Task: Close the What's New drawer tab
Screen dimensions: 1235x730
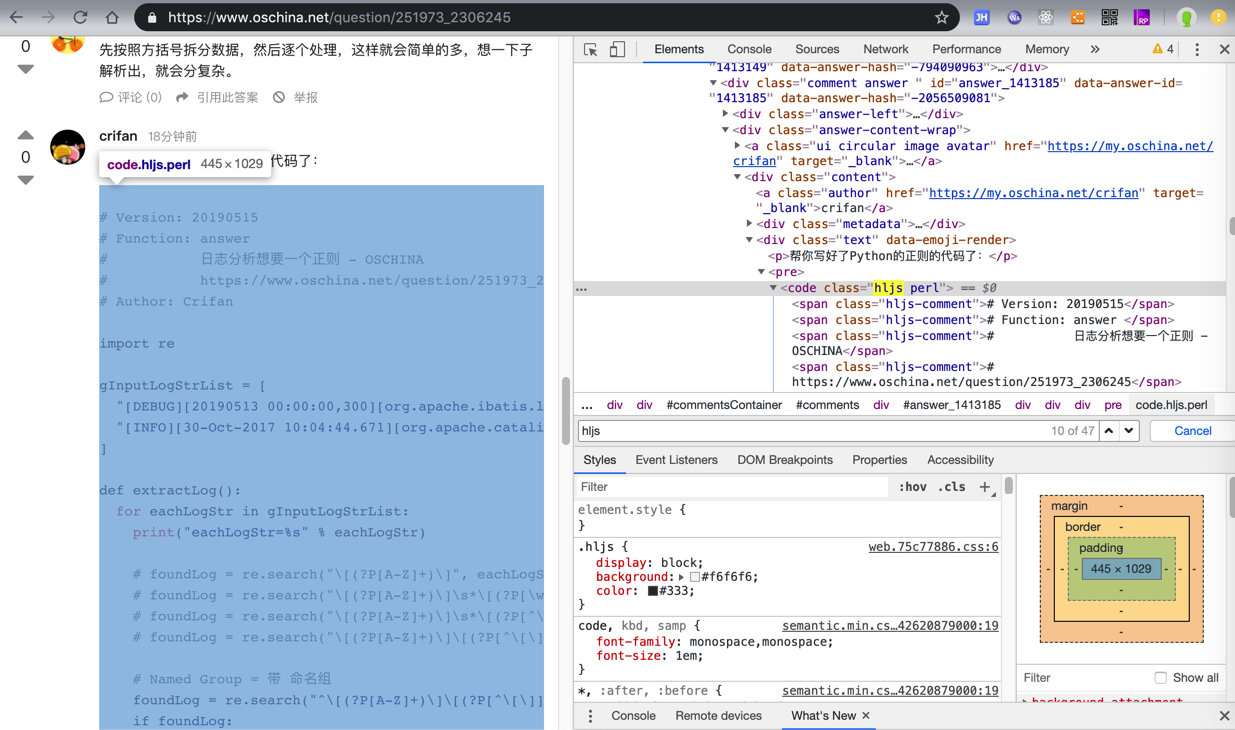Action: pyautogui.click(x=866, y=716)
